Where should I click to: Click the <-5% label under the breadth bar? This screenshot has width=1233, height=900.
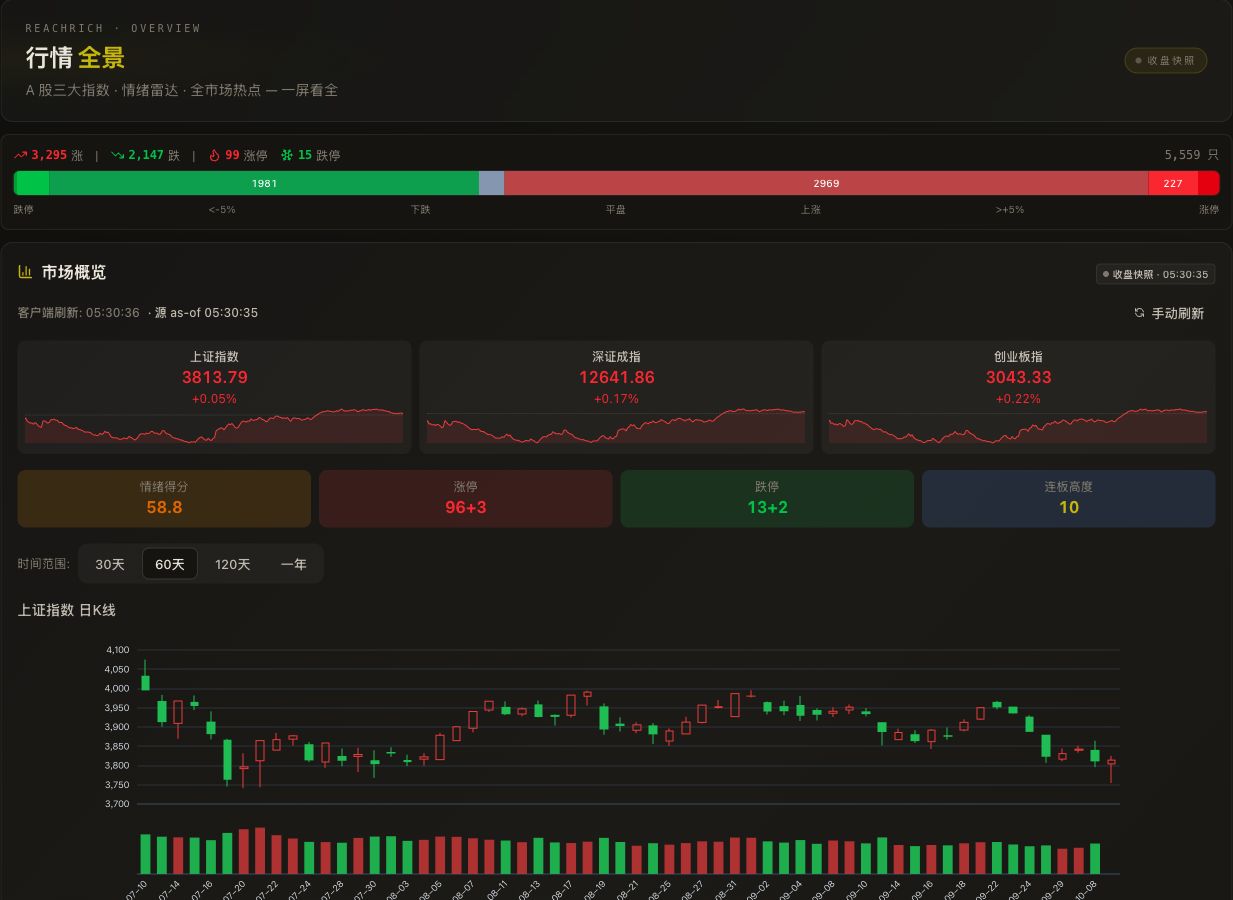point(222,210)
